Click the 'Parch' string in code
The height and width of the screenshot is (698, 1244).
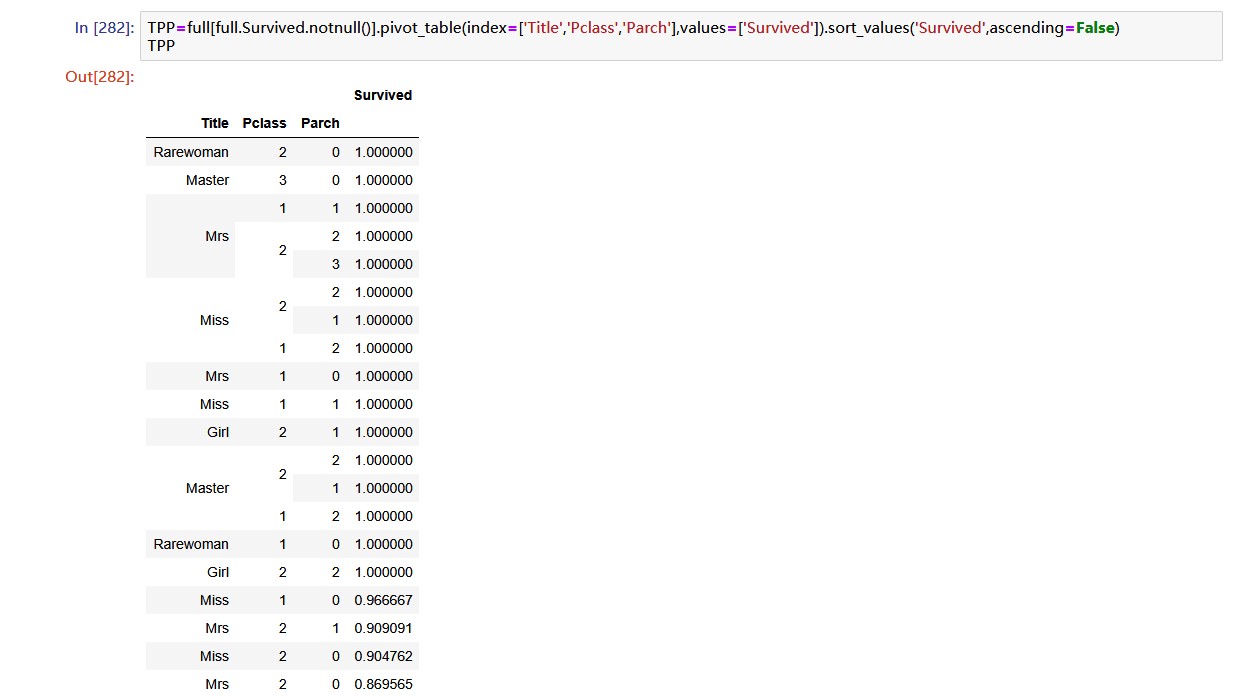click(x=646, y=28)
